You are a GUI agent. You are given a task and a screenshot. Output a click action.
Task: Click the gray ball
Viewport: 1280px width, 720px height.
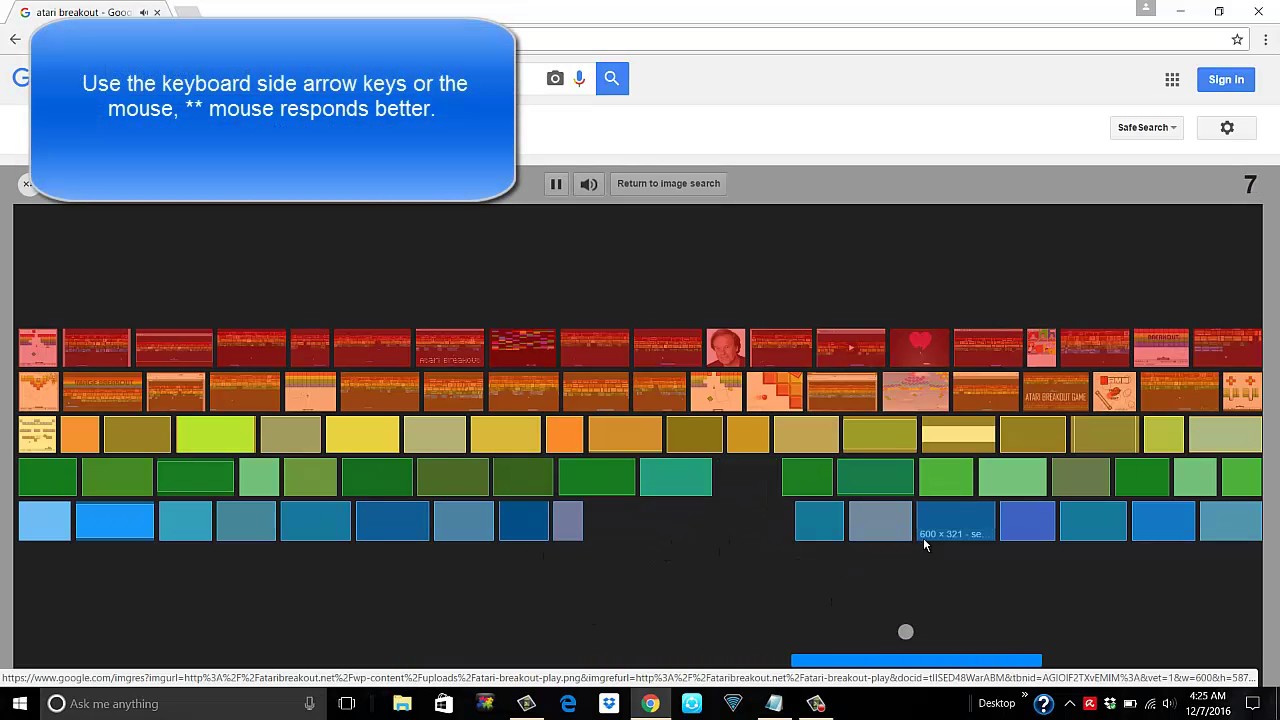click(x=906, y=632)
